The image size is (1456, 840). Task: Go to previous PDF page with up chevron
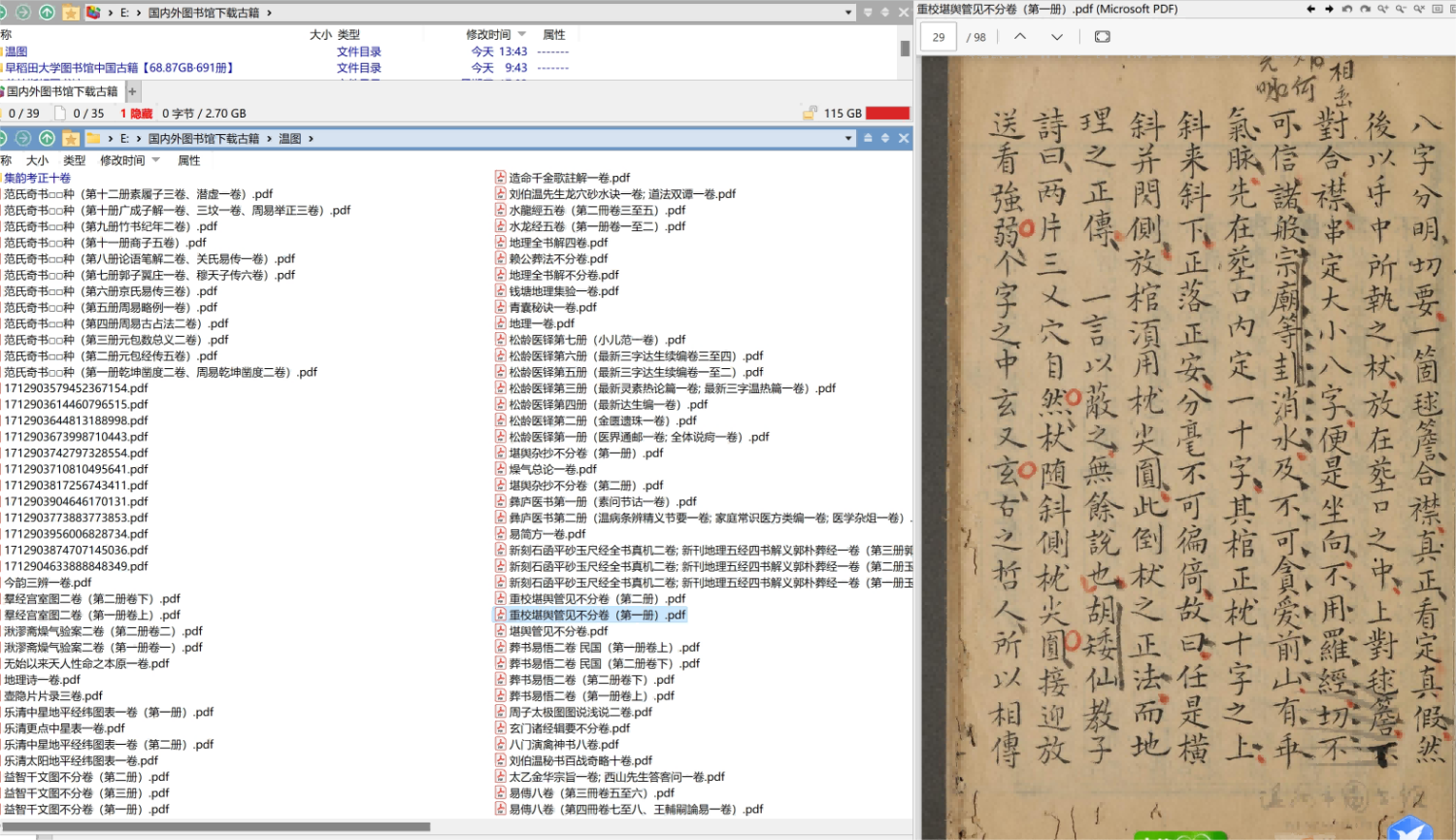(x=1020, y=37)
